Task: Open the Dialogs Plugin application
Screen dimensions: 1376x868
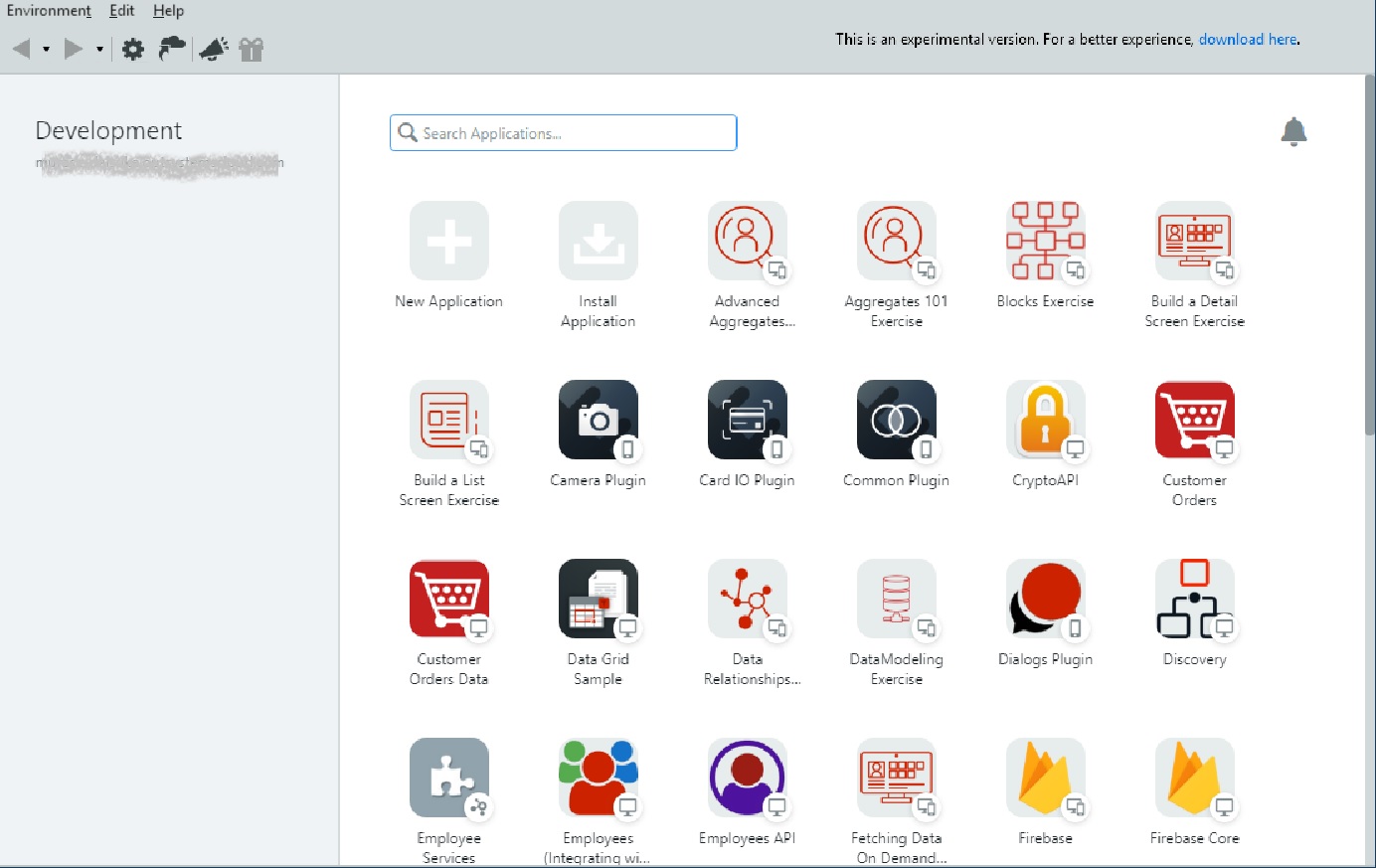Action: point(1045,599)
